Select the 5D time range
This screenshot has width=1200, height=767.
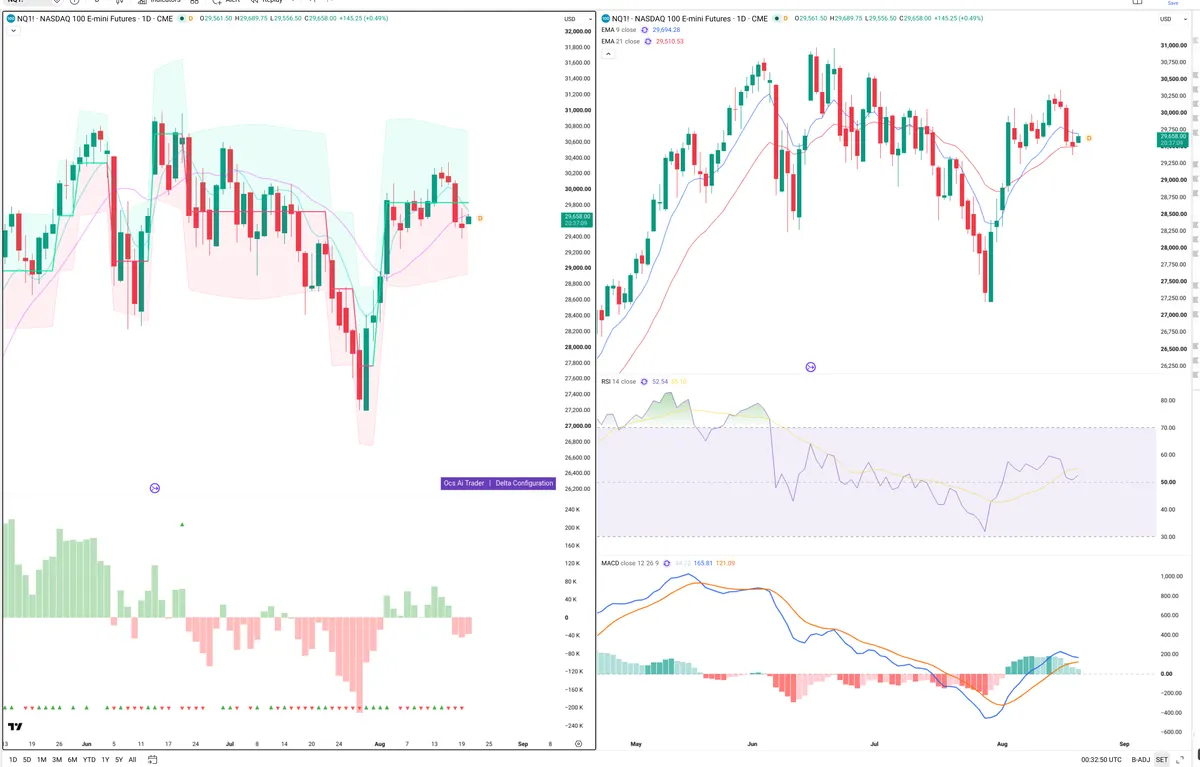[x=27, y=760]
